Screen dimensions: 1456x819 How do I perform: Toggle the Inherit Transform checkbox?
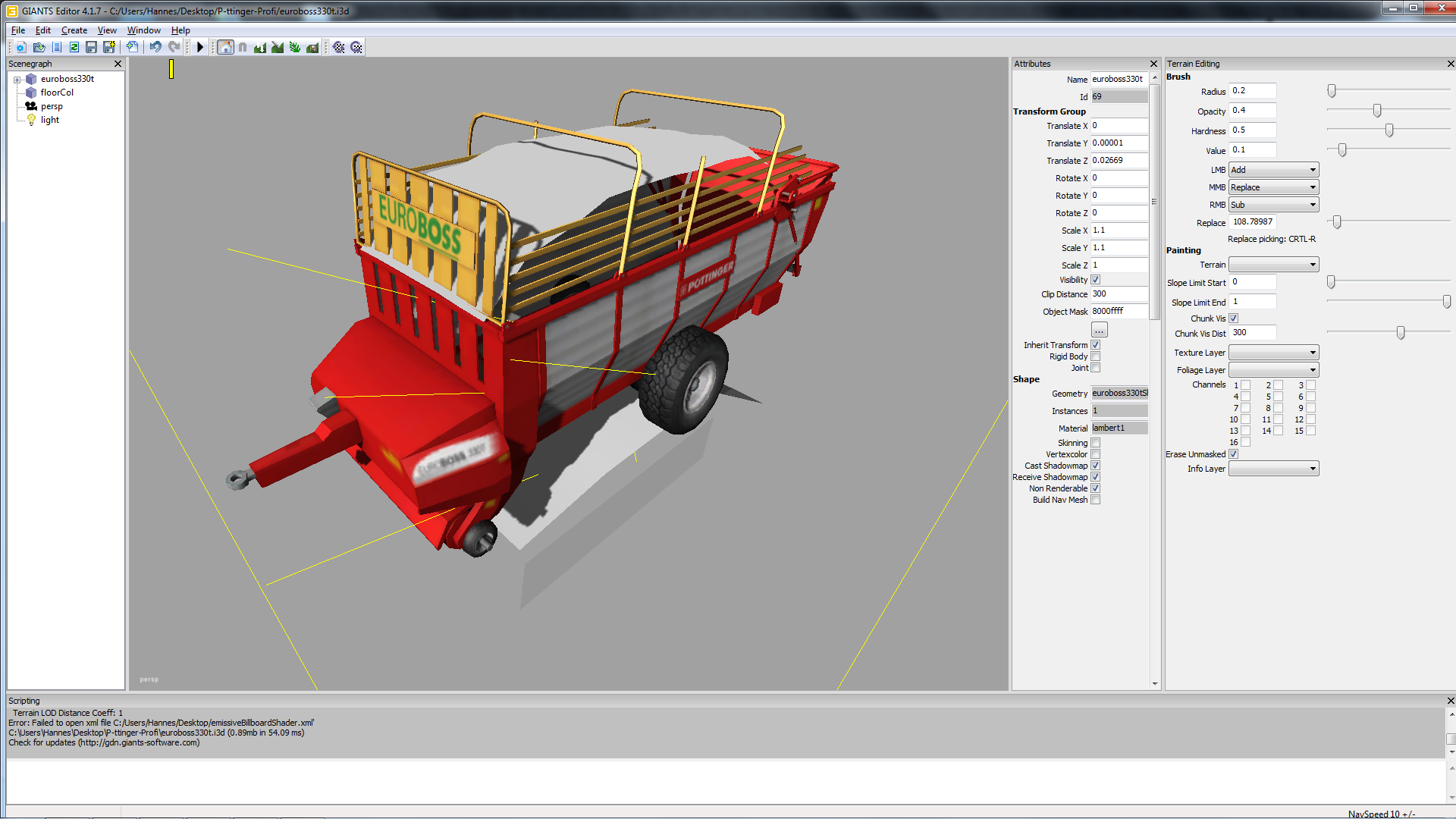pos(1096,345)
